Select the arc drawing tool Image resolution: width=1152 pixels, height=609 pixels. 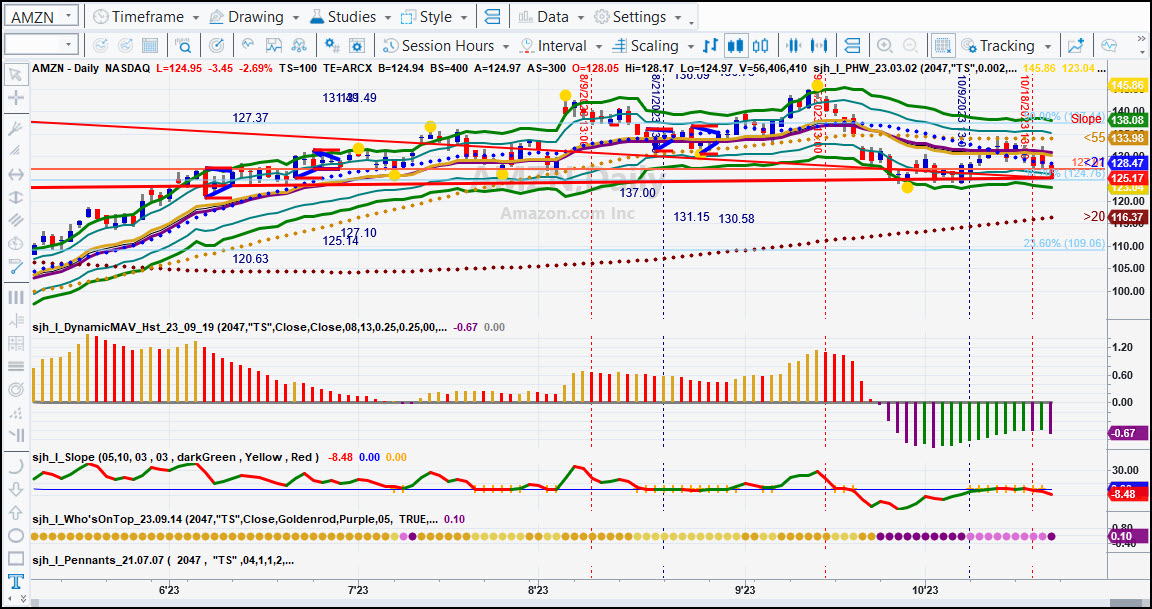point(15,466)
